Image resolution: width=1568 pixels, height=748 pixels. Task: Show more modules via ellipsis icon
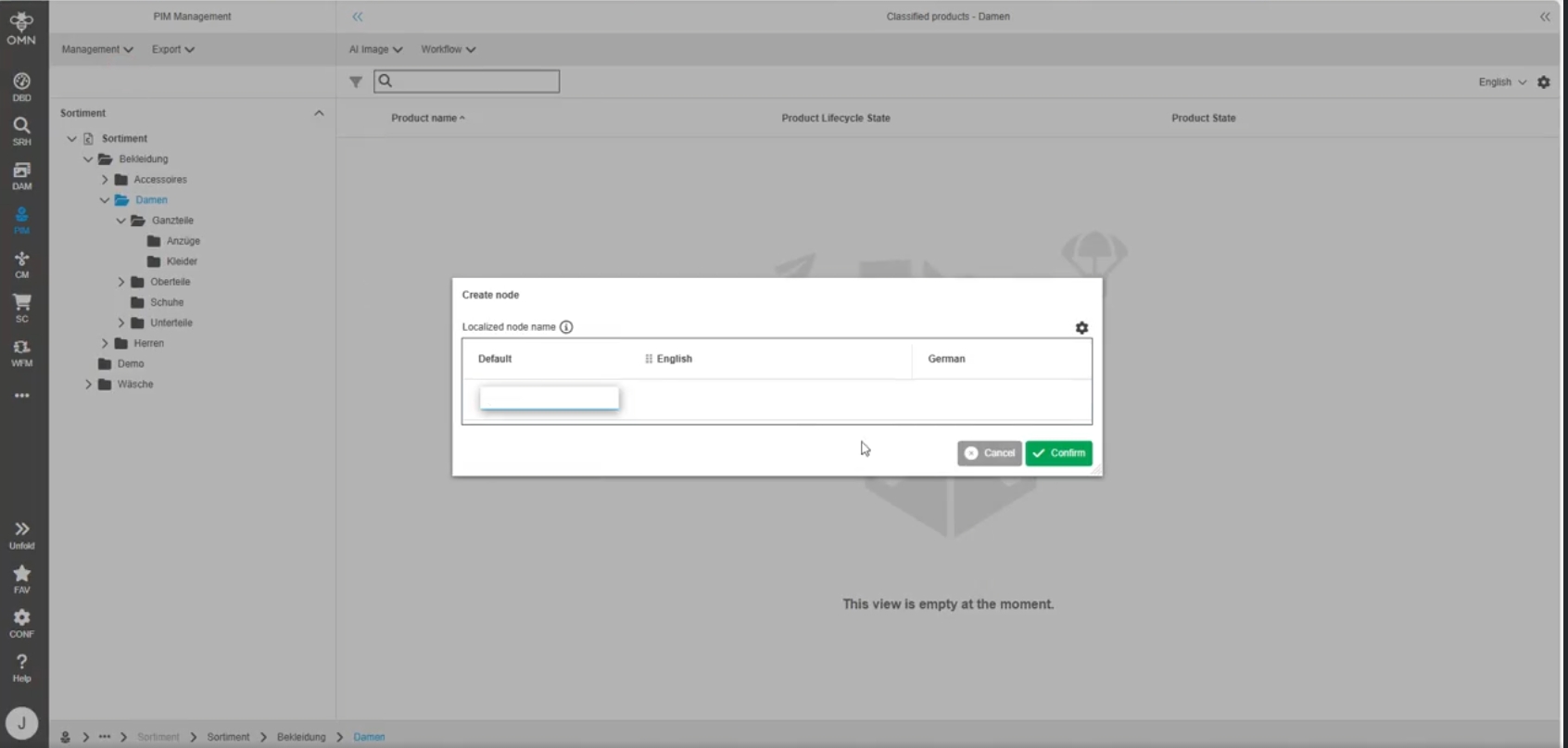(x=21, y=396)
